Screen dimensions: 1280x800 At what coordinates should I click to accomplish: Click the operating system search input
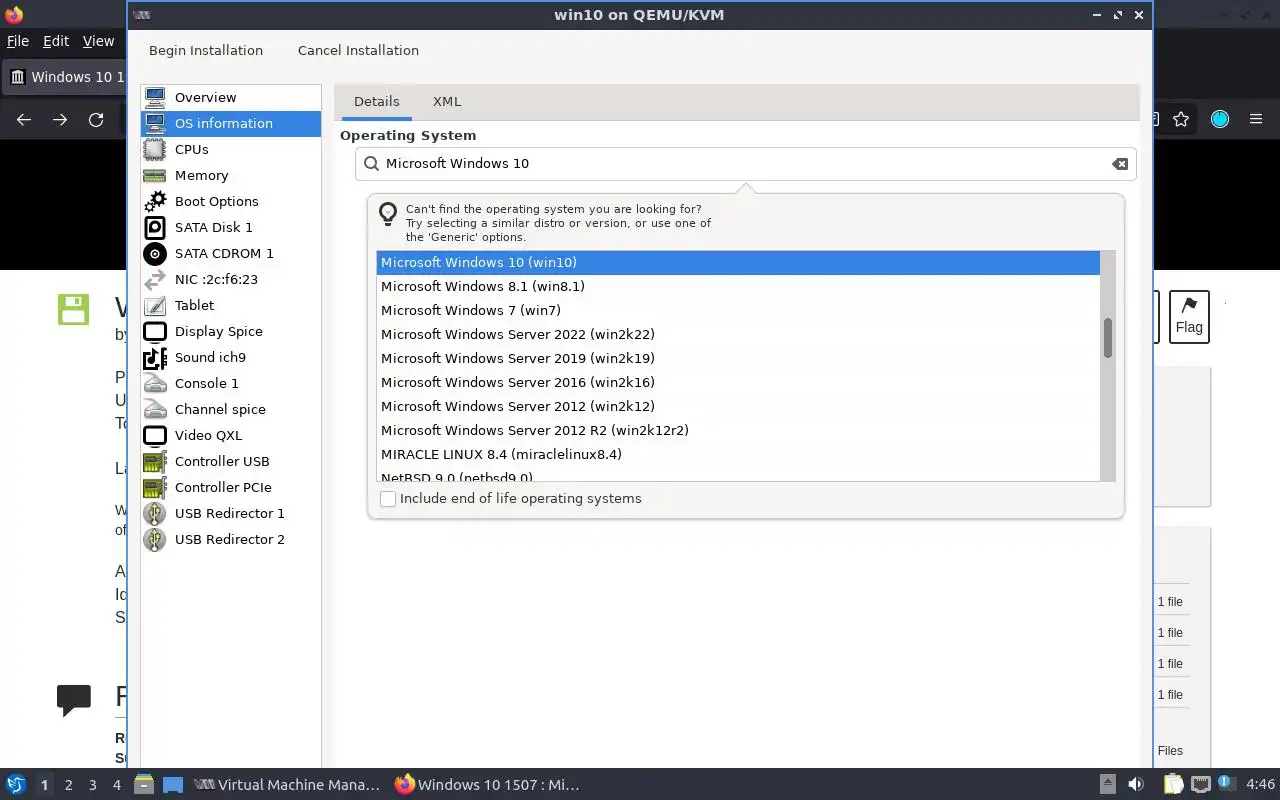click(745, 164)
